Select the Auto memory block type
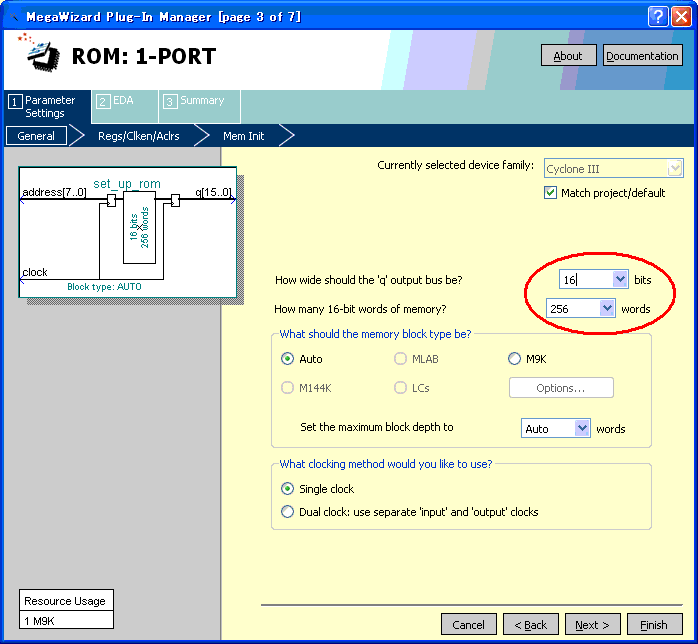This screenshot has width=698, height=644. [x=287, y=359]
